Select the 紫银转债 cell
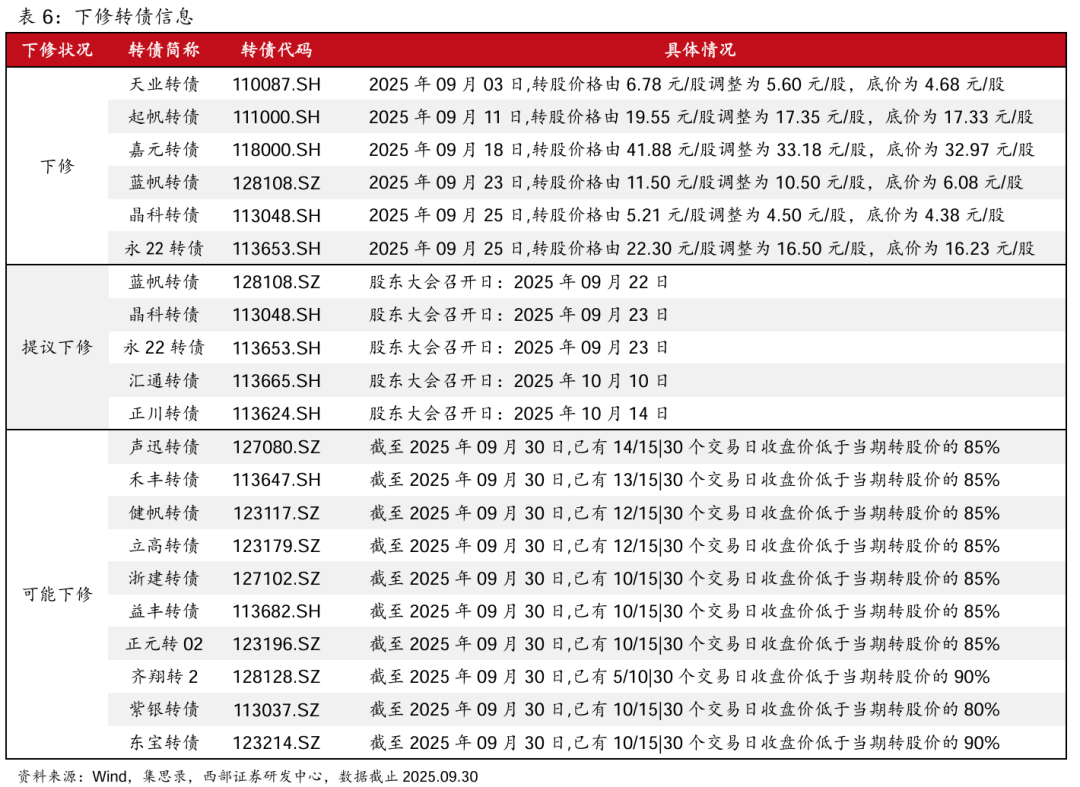The image size is (1080, 787). pos(164,709)
